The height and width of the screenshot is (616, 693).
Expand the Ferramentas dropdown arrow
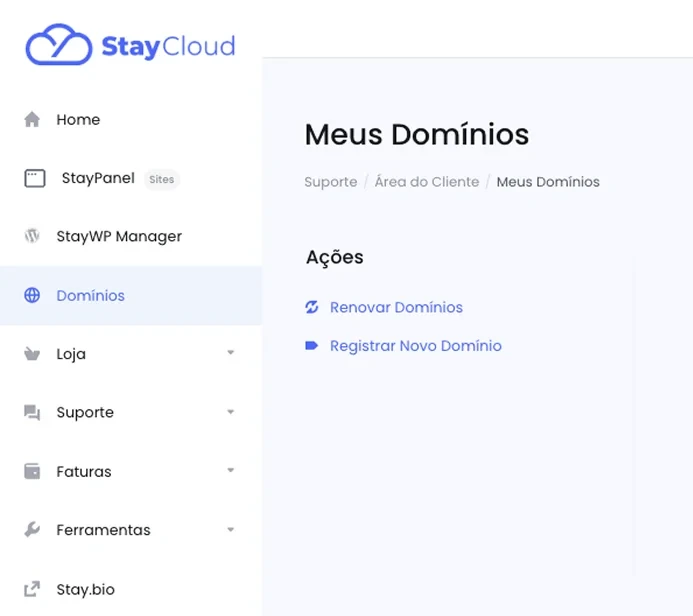230,529
